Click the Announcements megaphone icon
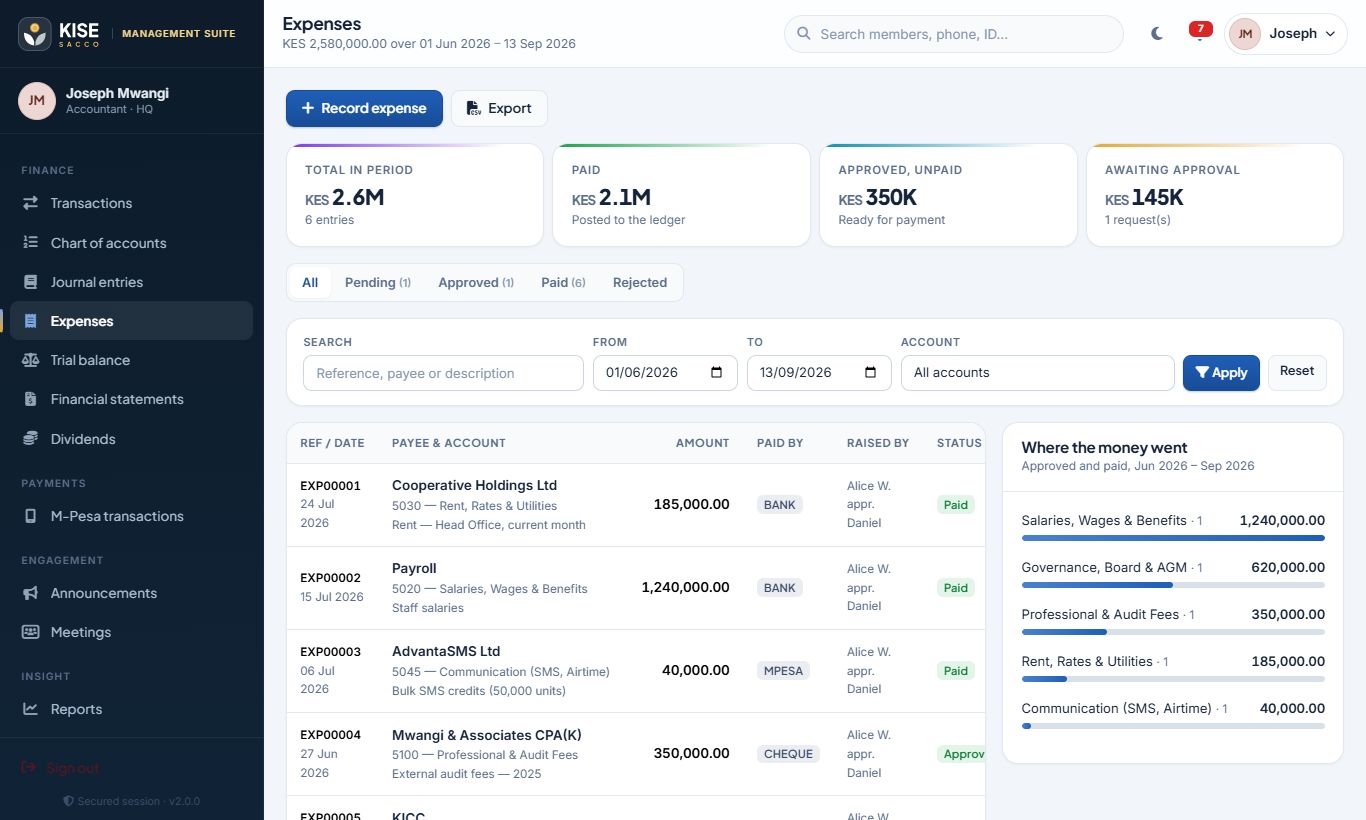1366x820 pixels. 31,593
